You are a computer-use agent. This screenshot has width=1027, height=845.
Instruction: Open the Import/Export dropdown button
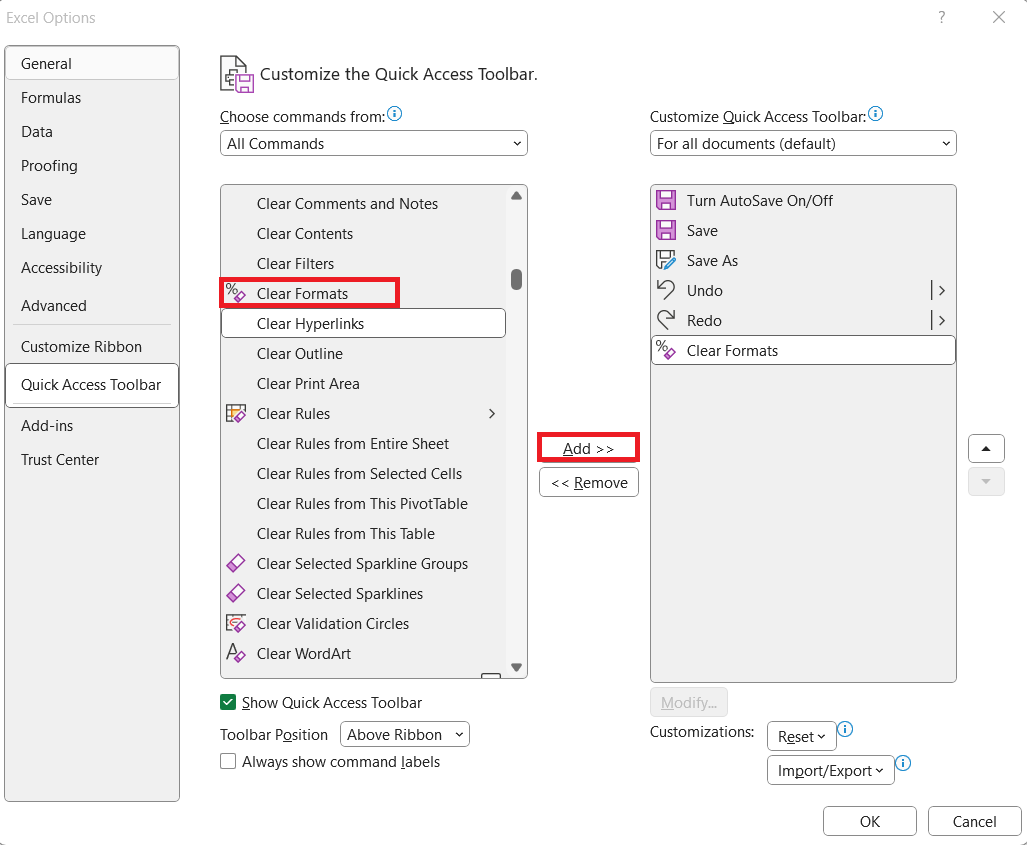click(x=831, y=770)
